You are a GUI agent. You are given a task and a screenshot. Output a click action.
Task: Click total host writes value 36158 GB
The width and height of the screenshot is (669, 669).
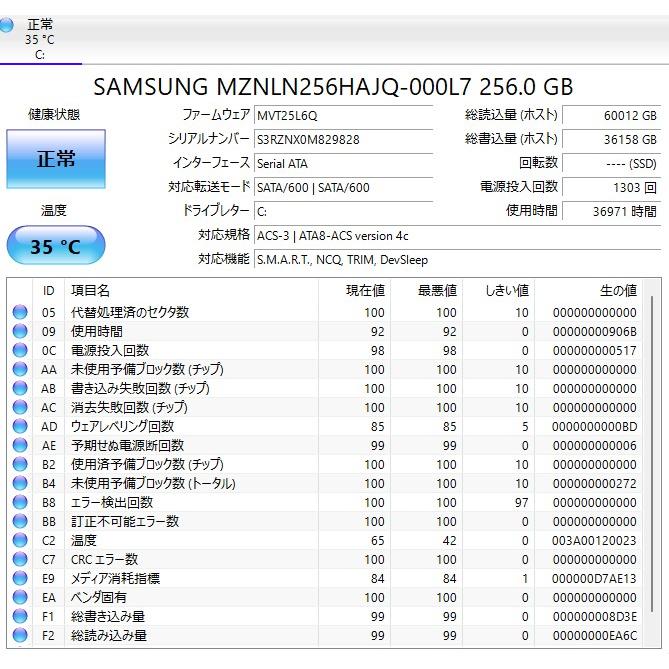pyautogui.click(x=611, y=140)
